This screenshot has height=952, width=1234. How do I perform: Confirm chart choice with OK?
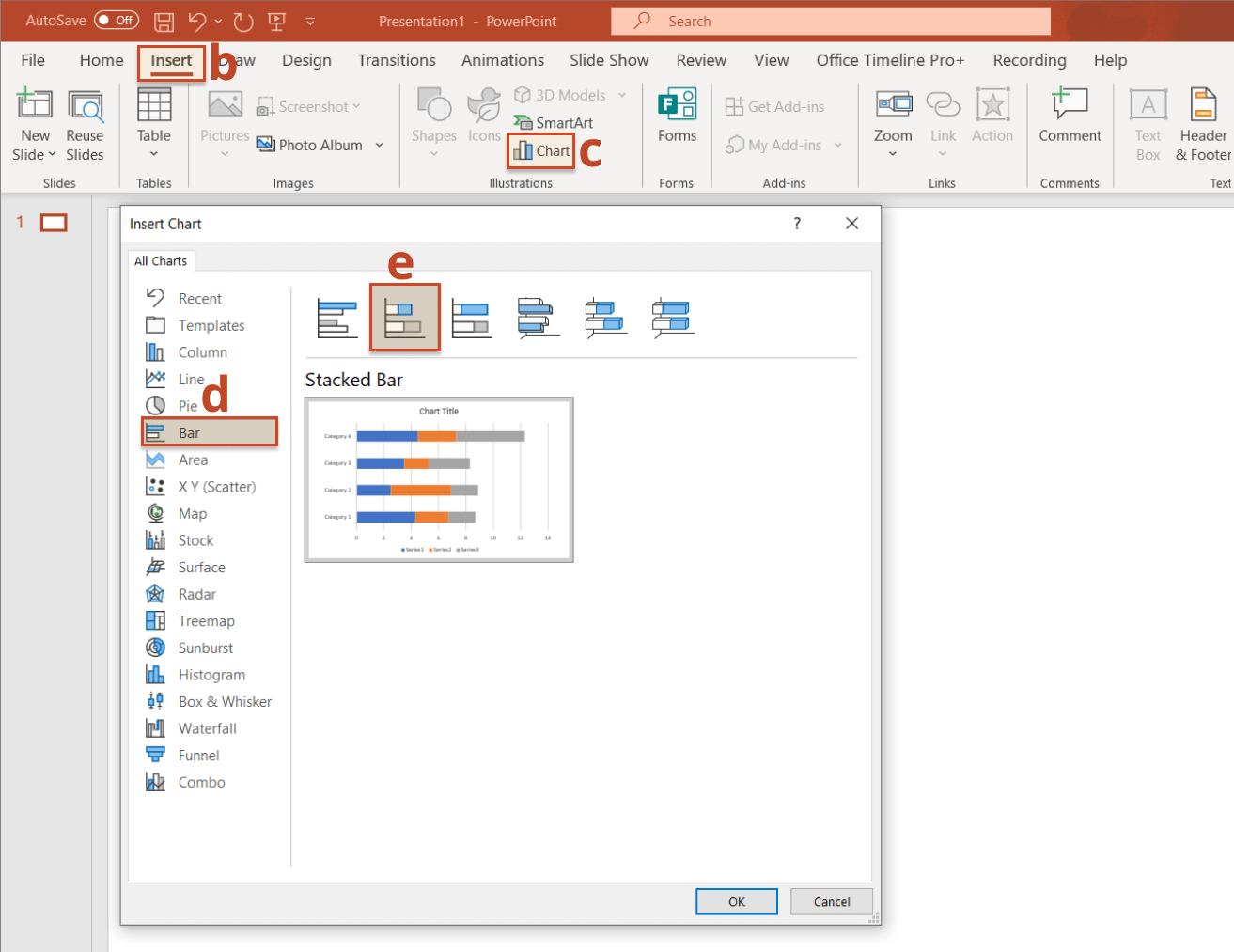coord(736,901)
